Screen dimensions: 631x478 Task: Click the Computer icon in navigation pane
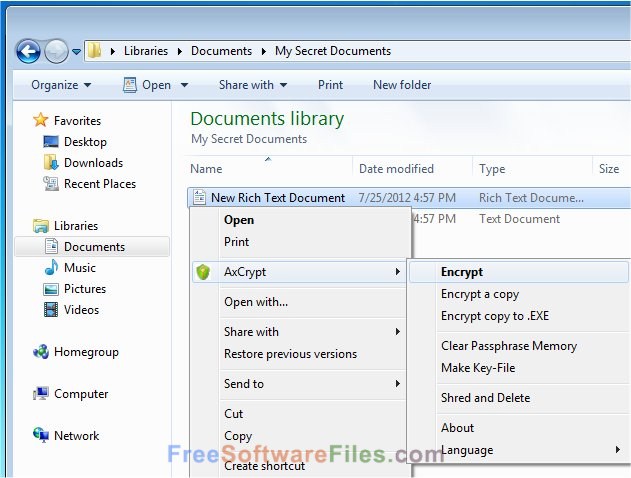click(x=41, y=394)
